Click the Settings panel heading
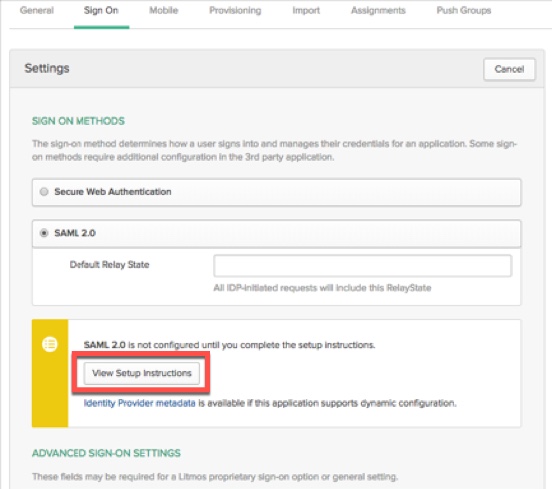The image size is (552, 489). pyautogui.click(x=47, y=68)
